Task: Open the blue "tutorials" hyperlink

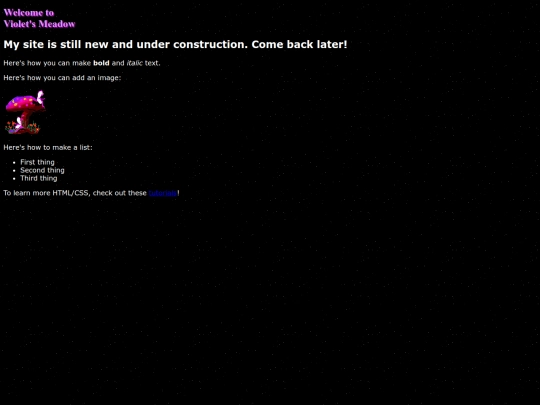Action: (x=163, y=193)
